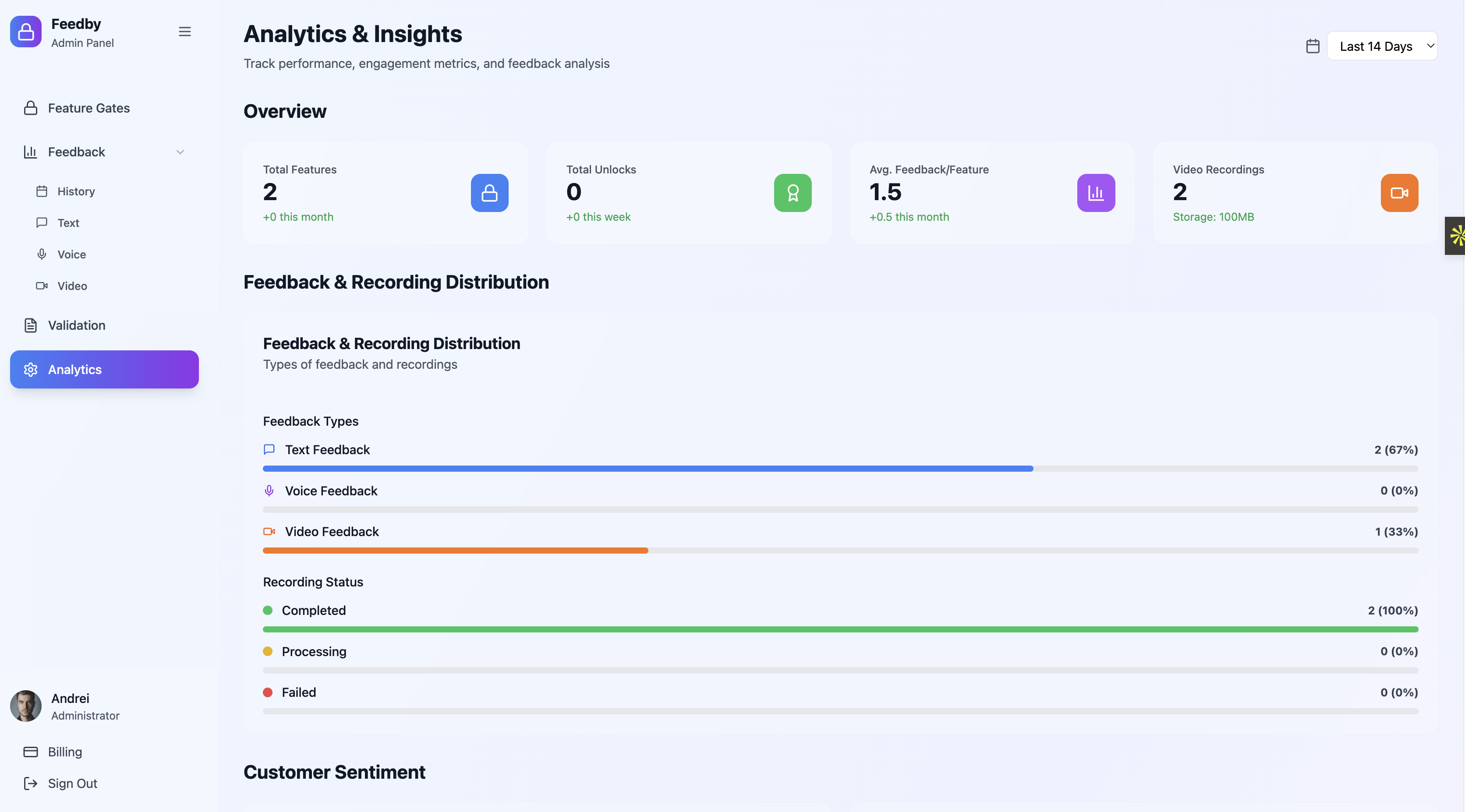Select the Voice feedback item

click(71, 254)
